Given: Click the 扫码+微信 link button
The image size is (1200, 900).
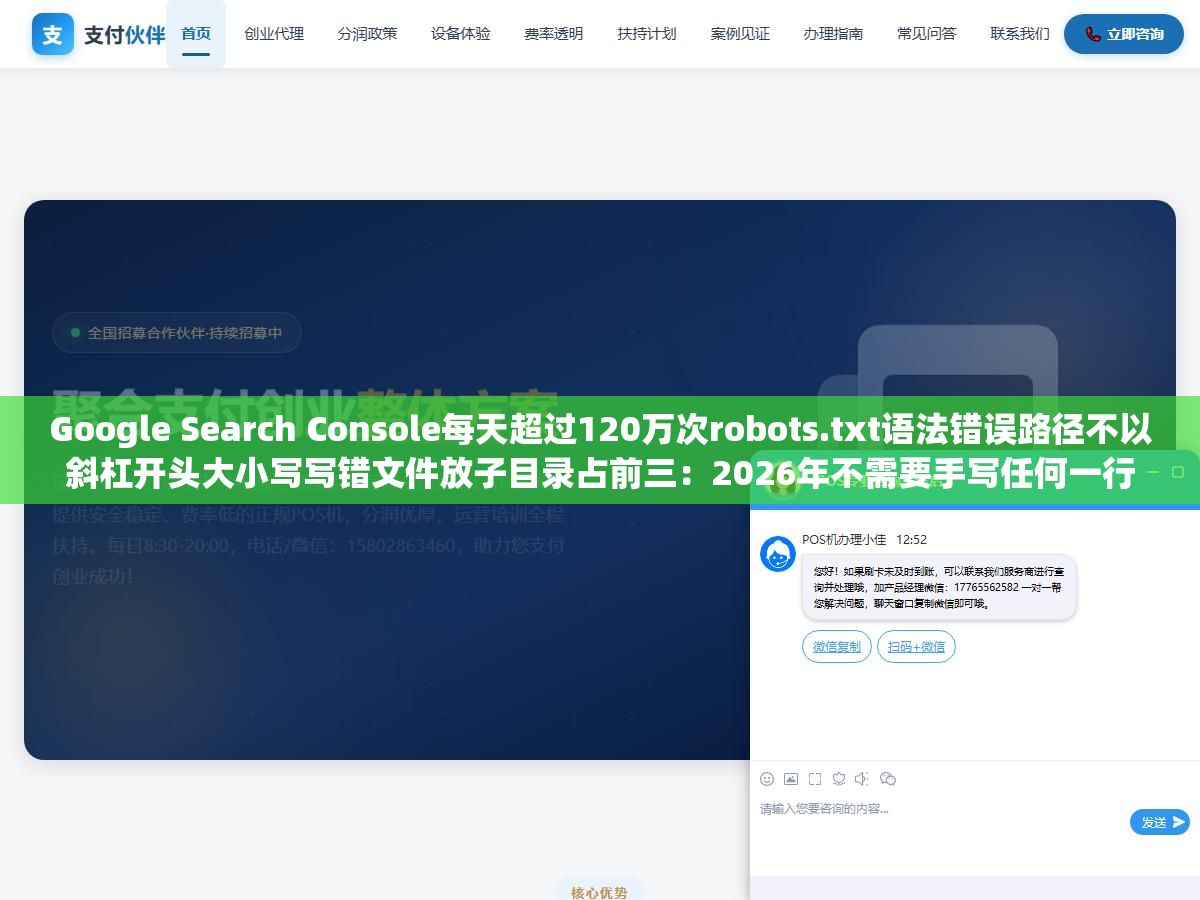Looking at the screenshot, I should click(x=916, y=647).
